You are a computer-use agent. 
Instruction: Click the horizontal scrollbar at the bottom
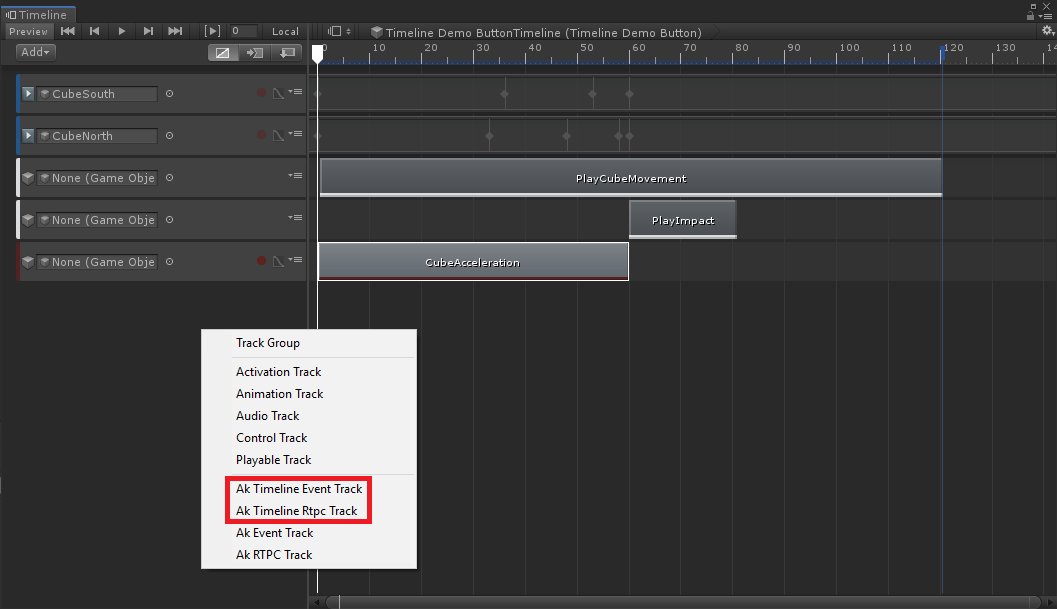click(x=680, y=602)
